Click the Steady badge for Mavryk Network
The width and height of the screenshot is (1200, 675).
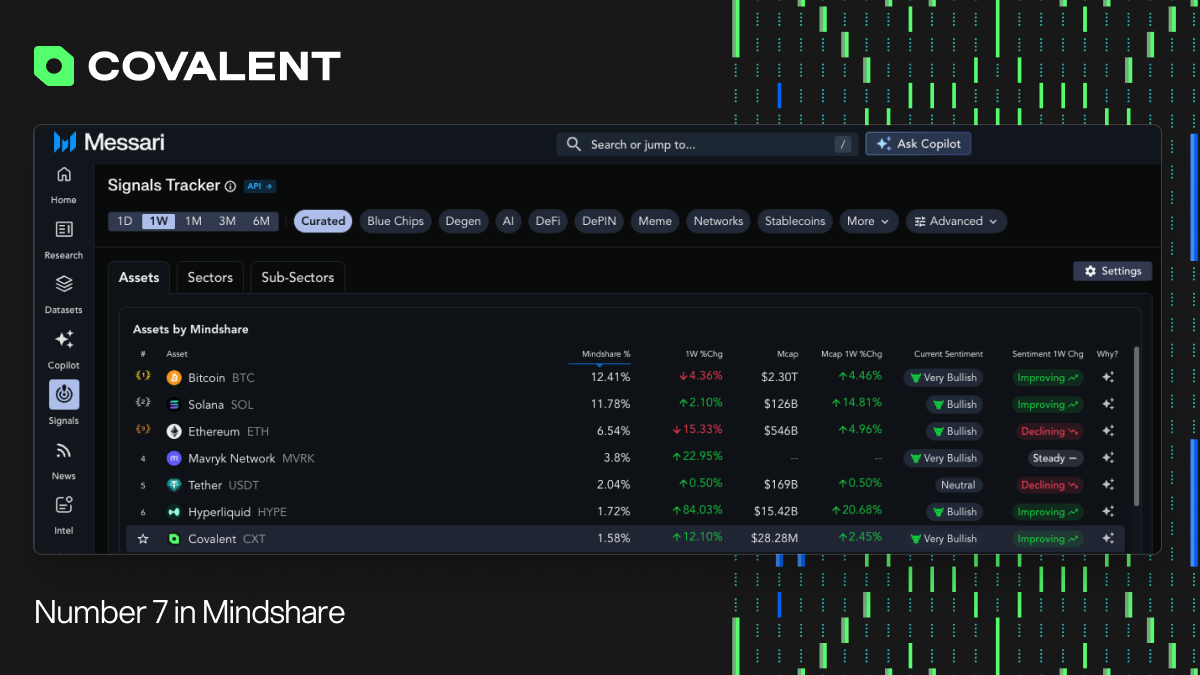(1056, 458)
